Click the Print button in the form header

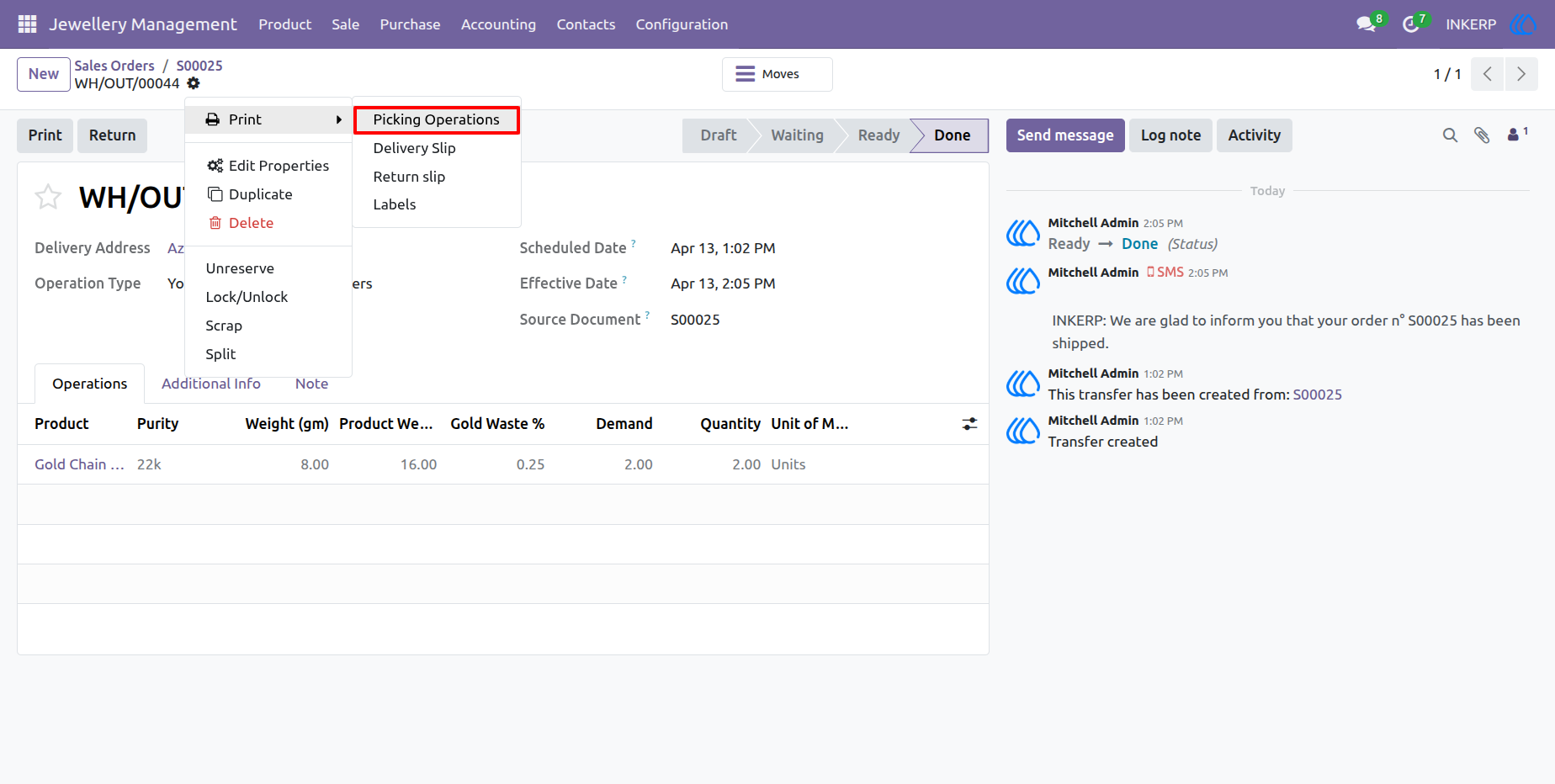point(45,135)
